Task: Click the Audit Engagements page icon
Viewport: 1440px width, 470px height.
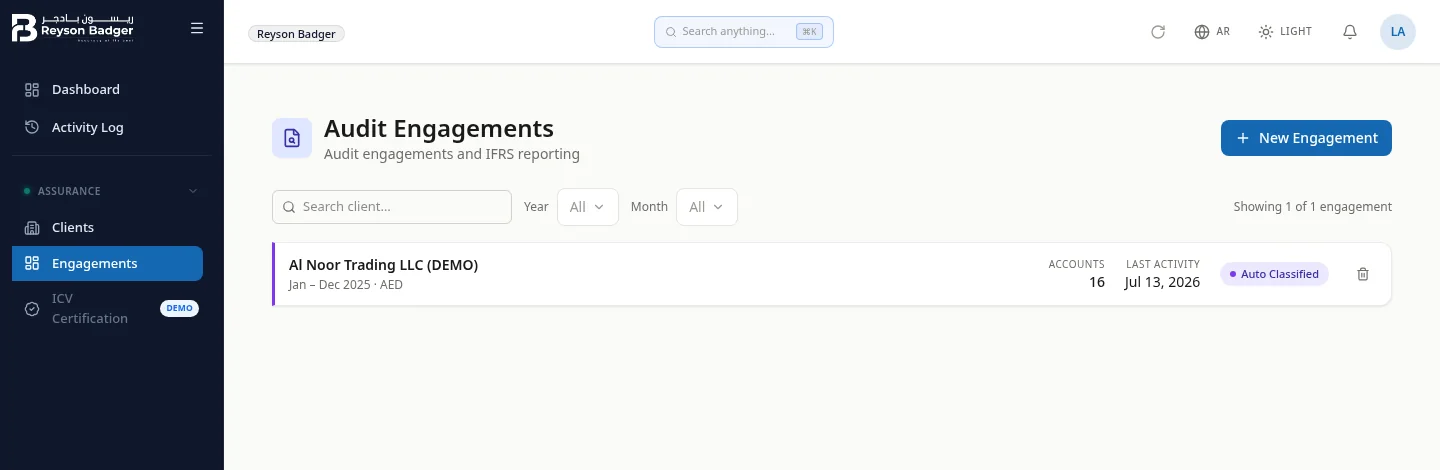Action: (292, 138)
